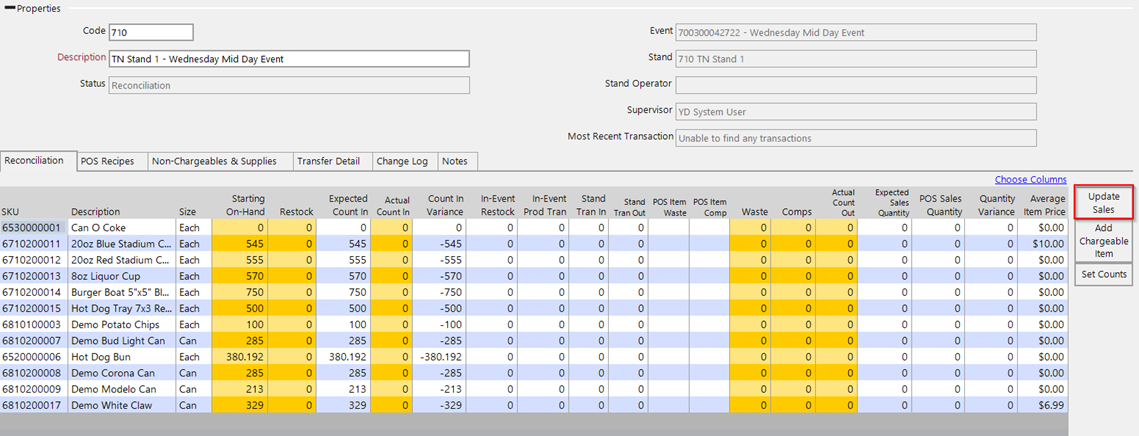
Task: Click the Choose Columns link
Action: click(1030, 180)
